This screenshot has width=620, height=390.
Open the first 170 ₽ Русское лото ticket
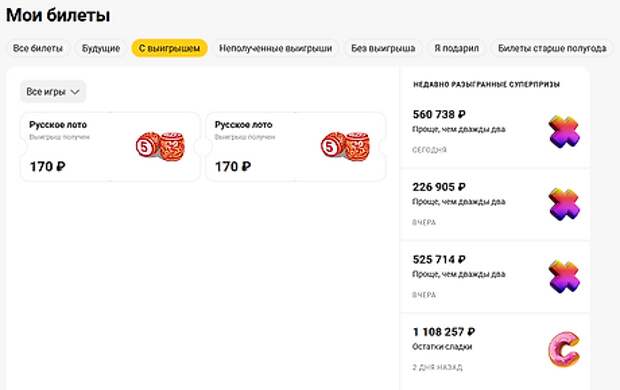pos(110,147)
